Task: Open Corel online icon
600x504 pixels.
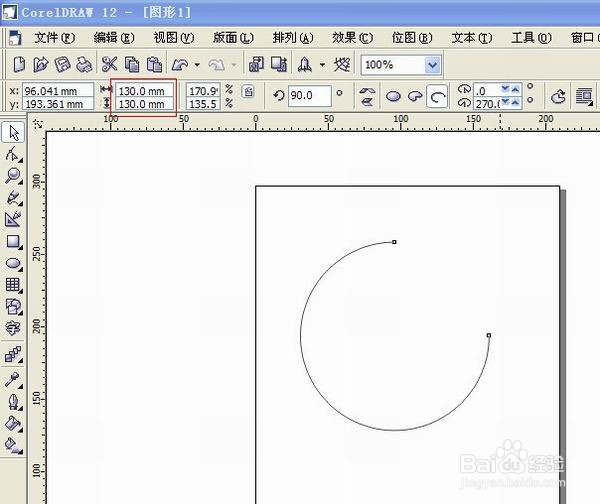Action: coord(342,64)
